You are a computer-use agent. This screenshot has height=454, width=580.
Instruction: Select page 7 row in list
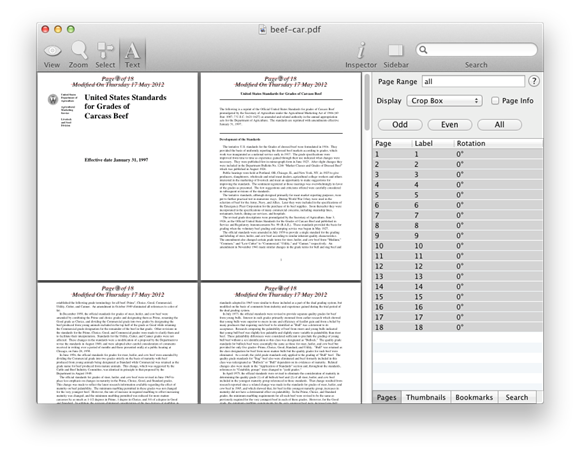coord(458,215)
